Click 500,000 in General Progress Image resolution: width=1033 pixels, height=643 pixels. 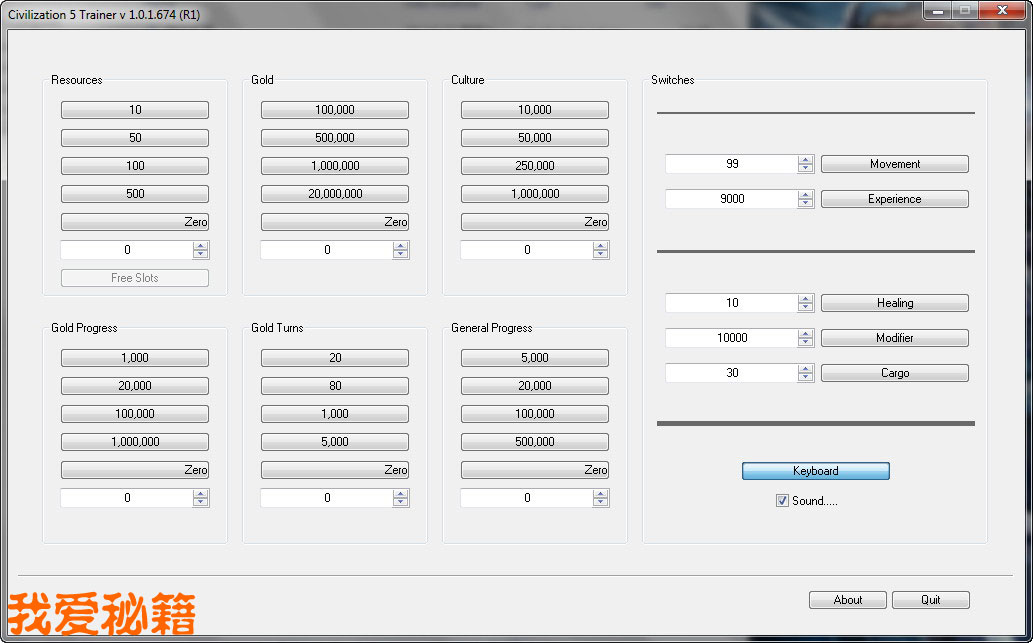click(x=534, y=442)
